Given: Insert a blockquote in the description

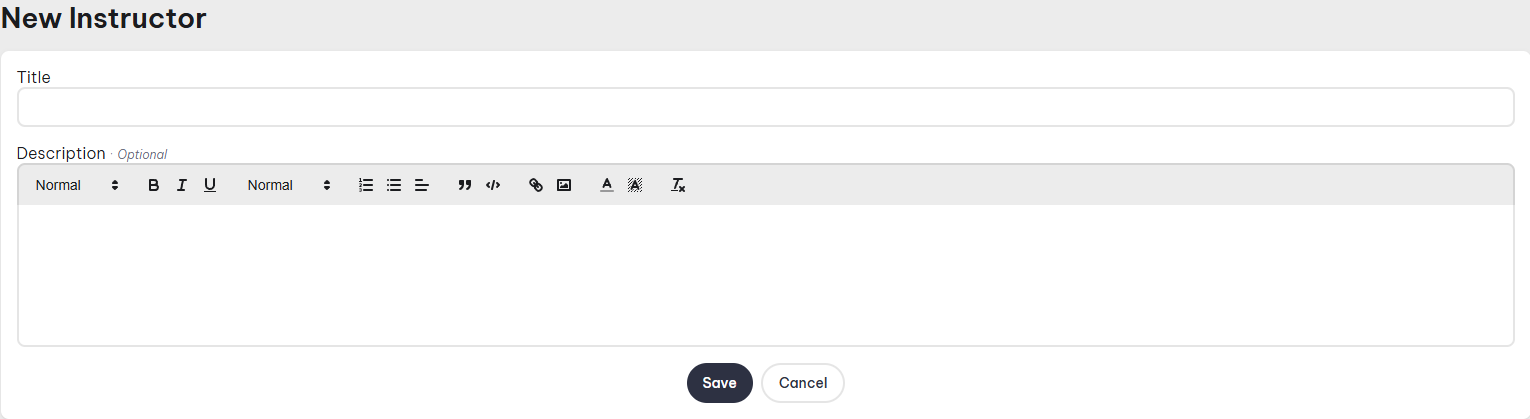Looking at the screenshot, I should click(x=464, y=185).
